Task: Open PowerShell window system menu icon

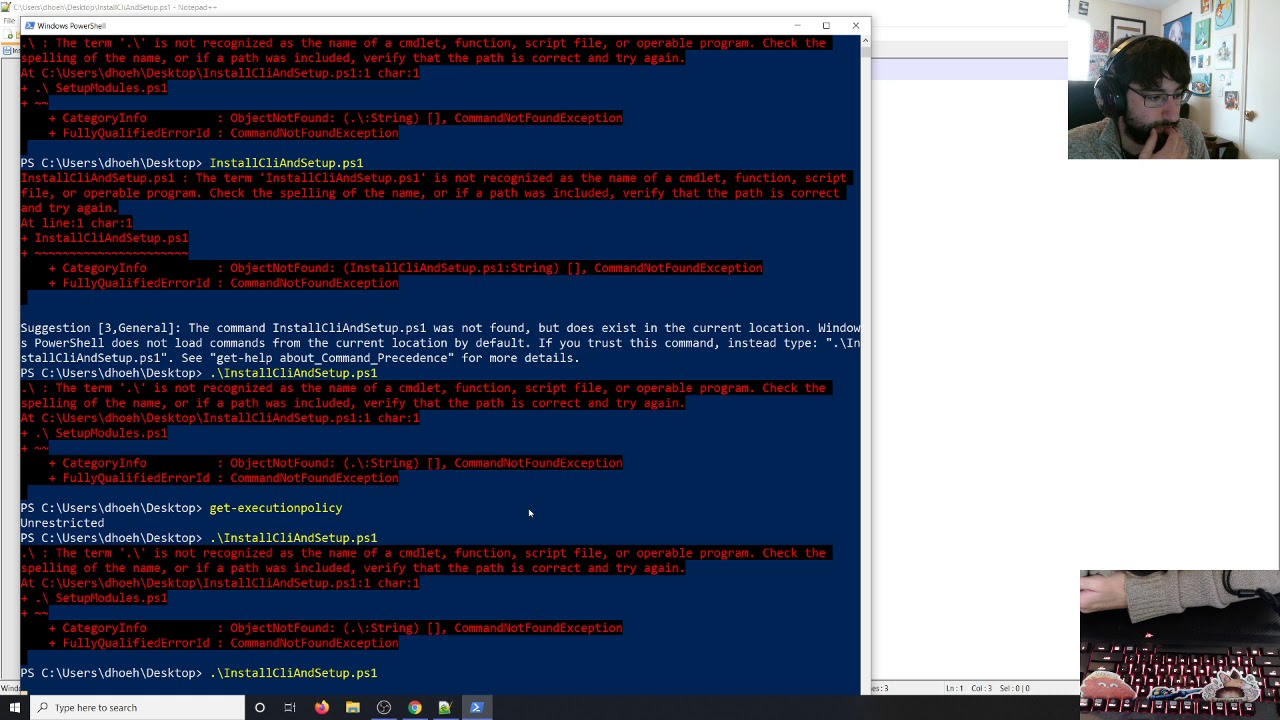Action: [x=29, y=26]
